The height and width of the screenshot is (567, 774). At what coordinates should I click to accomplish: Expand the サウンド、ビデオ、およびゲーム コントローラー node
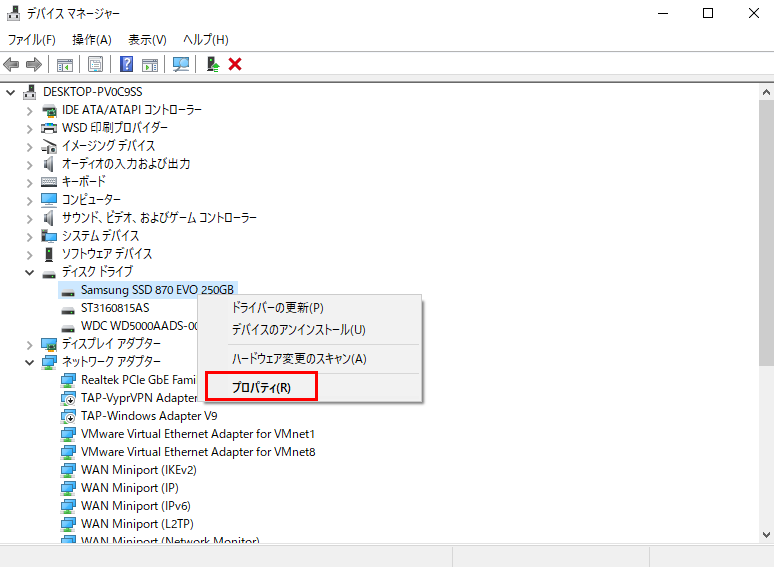click(x=29, y=219)
